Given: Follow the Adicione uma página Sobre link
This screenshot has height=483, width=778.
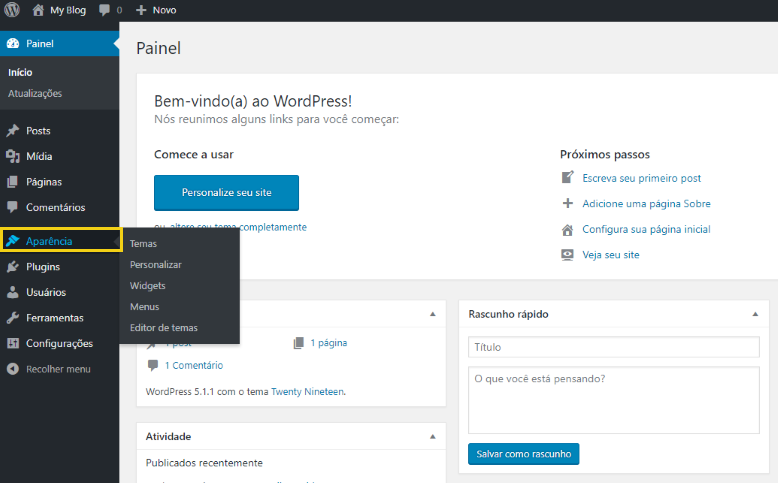Looking at the screenshot, I should click(x=647, y=204).
